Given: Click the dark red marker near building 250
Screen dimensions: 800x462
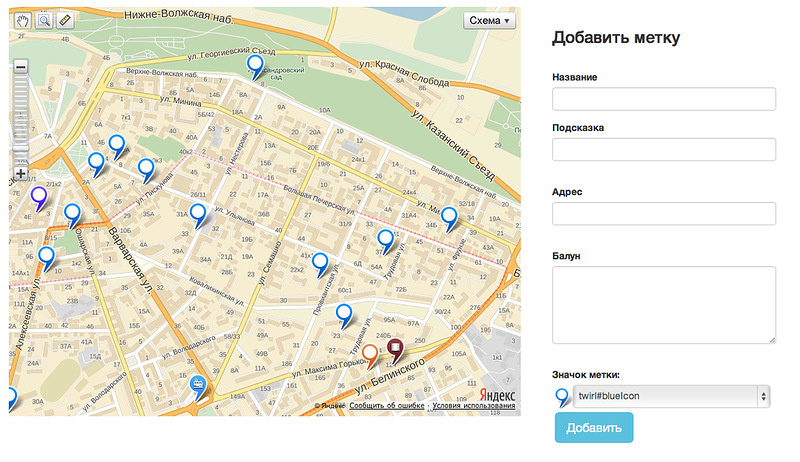Looking at the screenshot, I should coord(395,350).
